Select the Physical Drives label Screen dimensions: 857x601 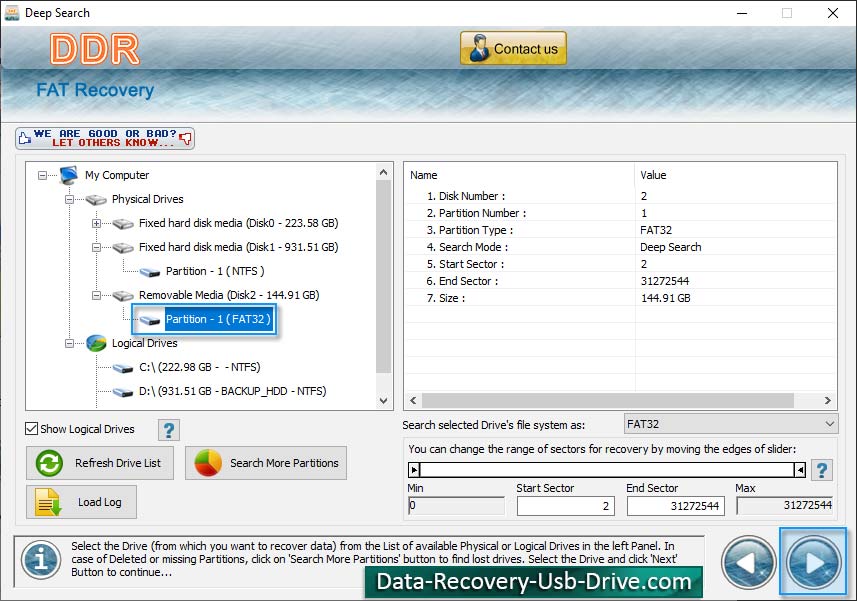148,199
